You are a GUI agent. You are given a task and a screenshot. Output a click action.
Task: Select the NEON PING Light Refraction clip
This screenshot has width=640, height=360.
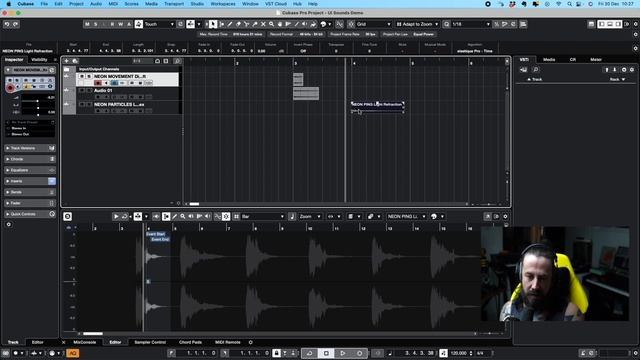(x=378, y=107)
